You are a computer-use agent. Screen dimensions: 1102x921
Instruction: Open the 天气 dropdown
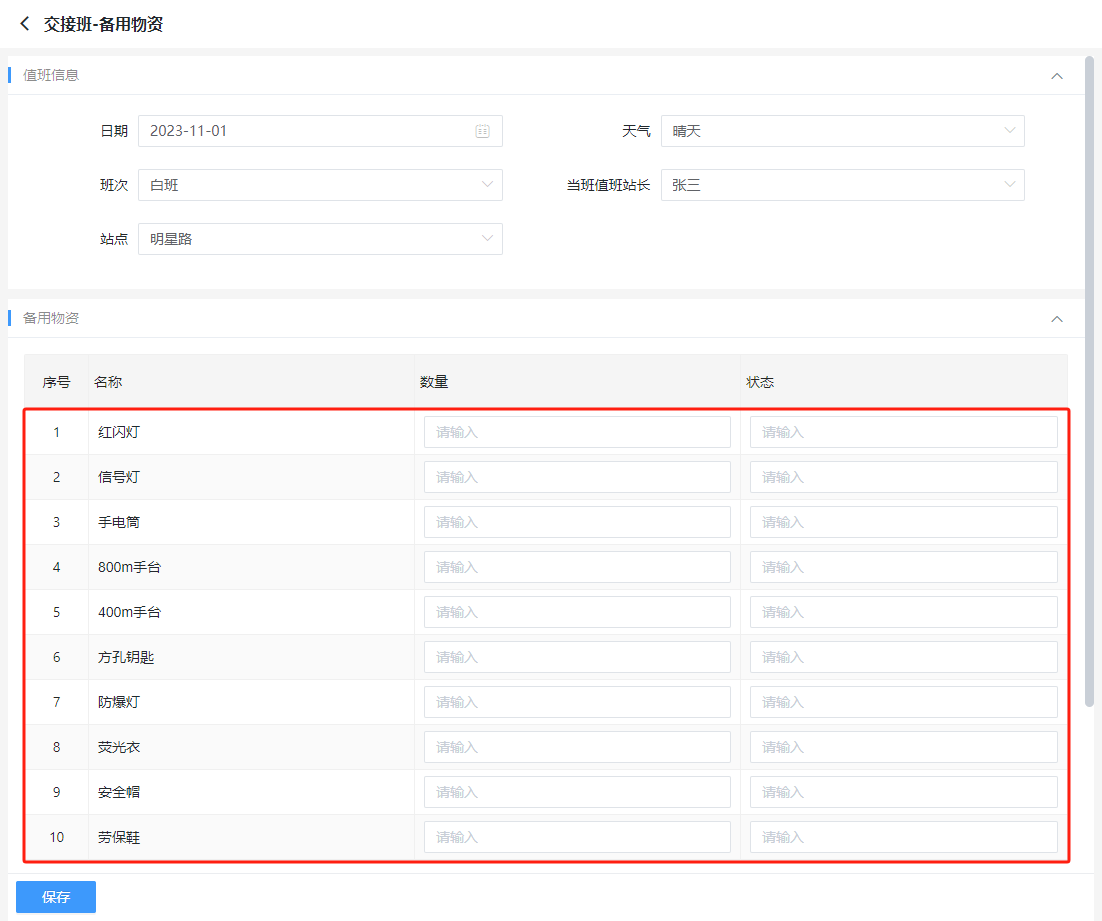point(842,131)
